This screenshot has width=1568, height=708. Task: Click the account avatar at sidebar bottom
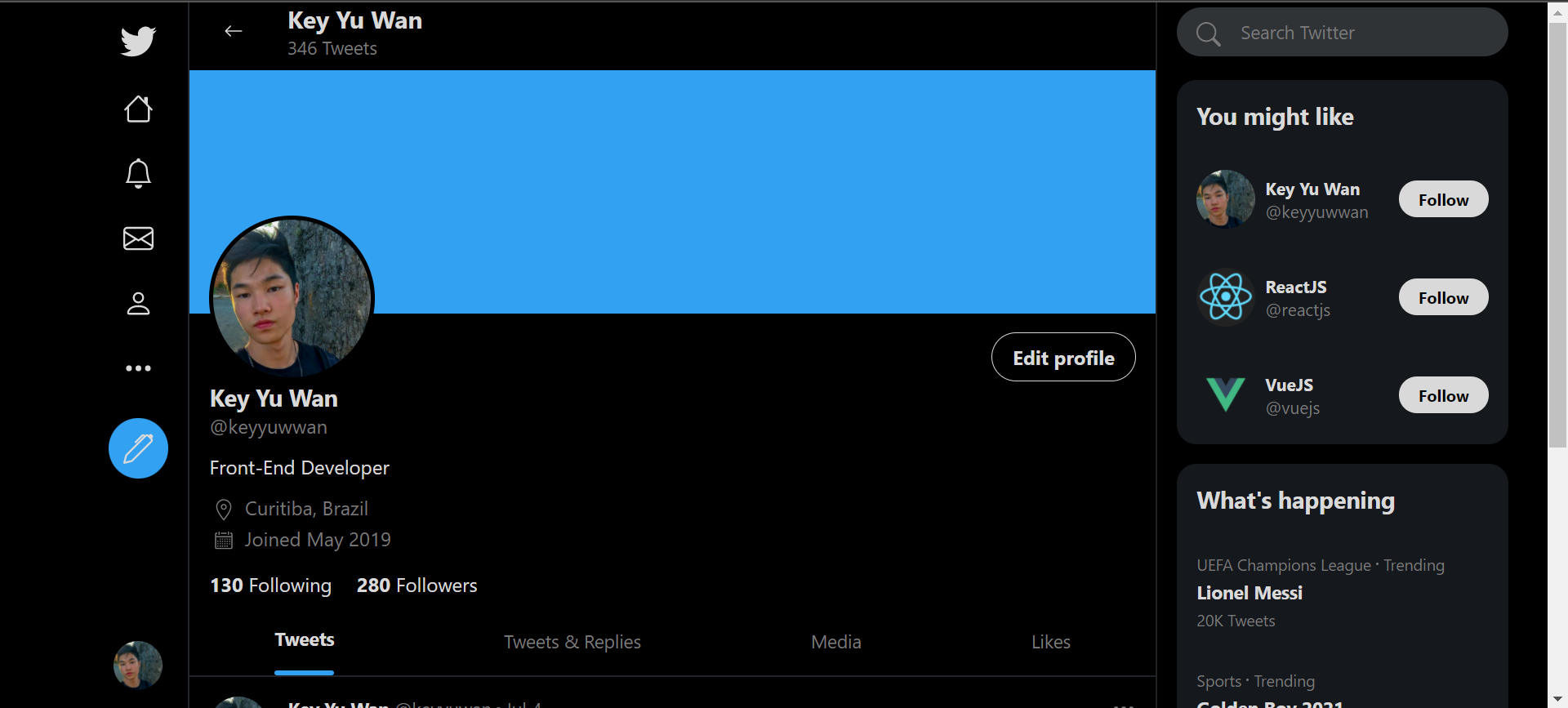click(138, 665)
